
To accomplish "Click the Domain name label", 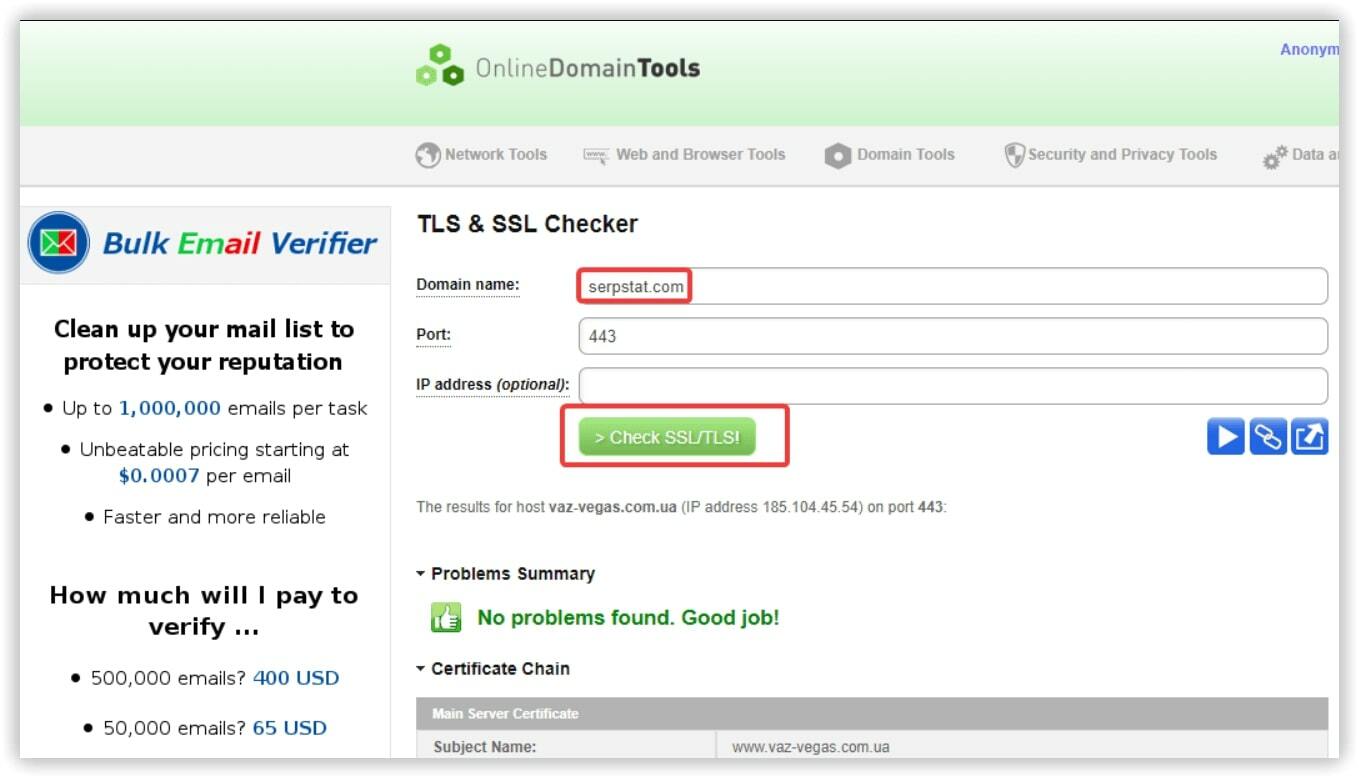I will pyautogui.click(x=468, y=285).
